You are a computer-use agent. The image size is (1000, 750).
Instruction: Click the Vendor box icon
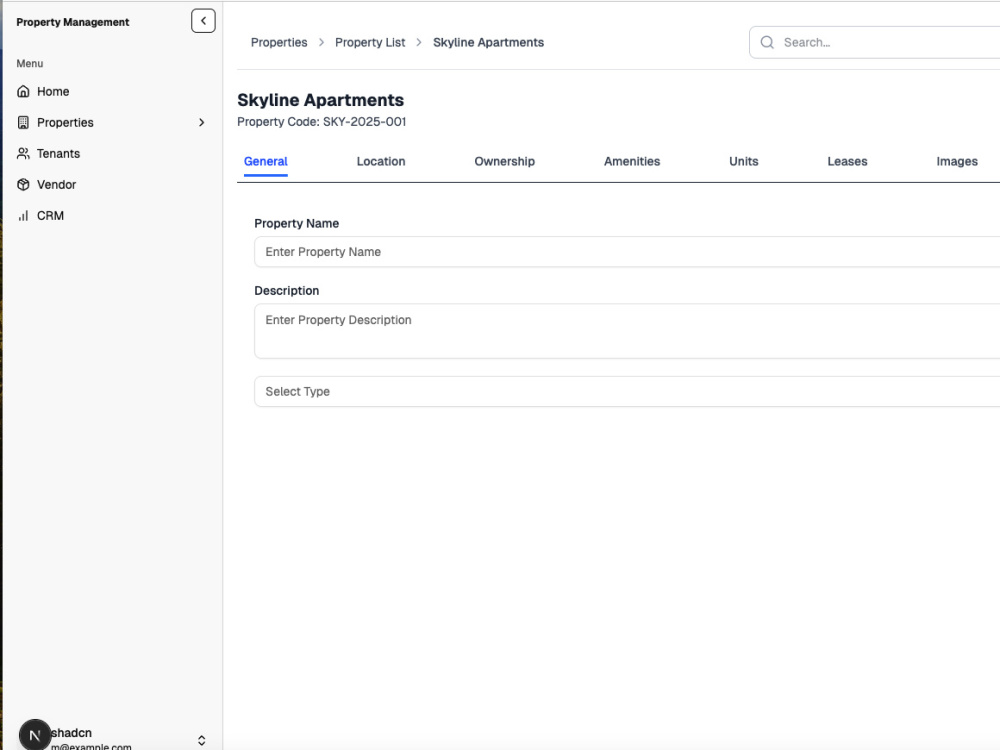coord(23,184)
